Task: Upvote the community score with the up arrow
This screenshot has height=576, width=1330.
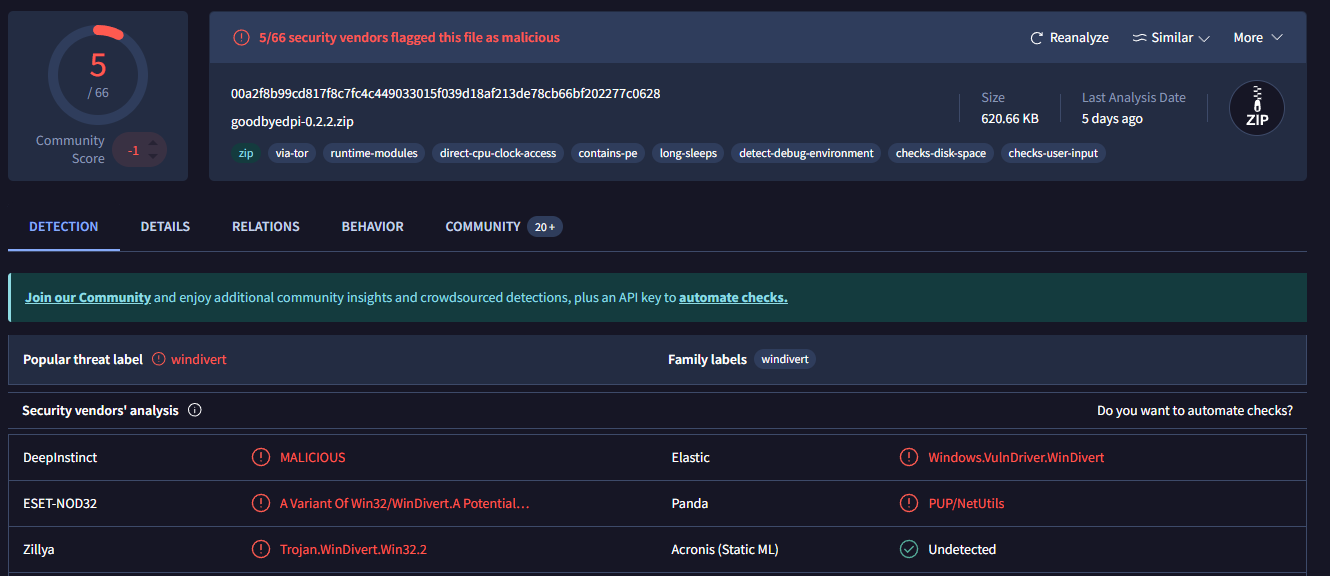Action: 153,142
